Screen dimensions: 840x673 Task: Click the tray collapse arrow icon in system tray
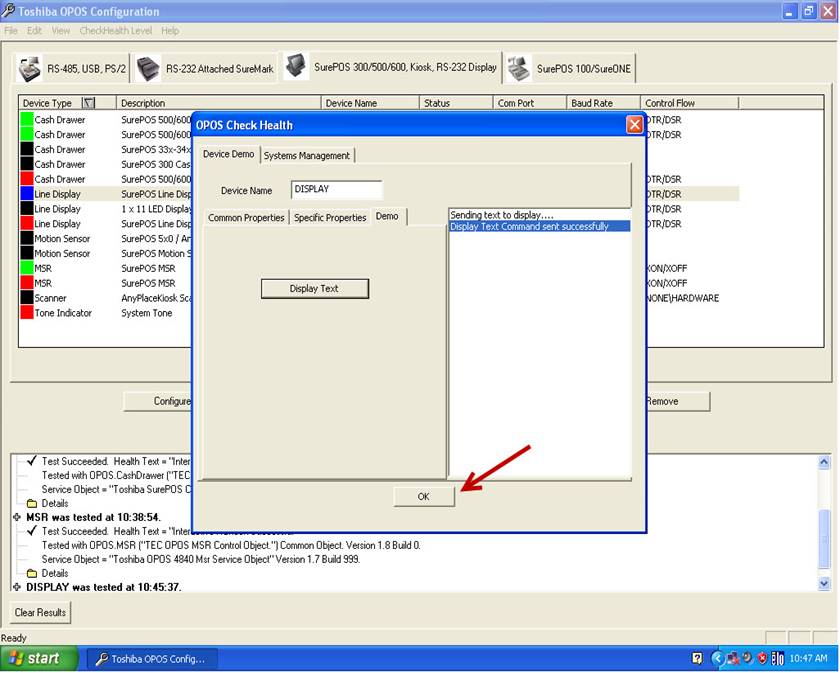coord(717,658)
